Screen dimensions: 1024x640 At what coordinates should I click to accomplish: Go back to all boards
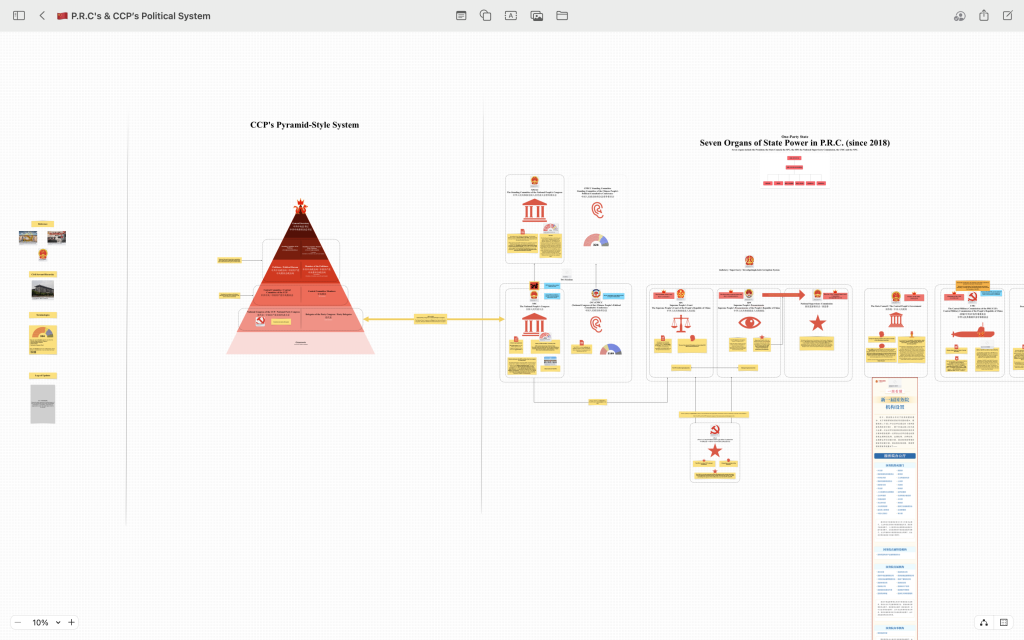tap(42, 16)
